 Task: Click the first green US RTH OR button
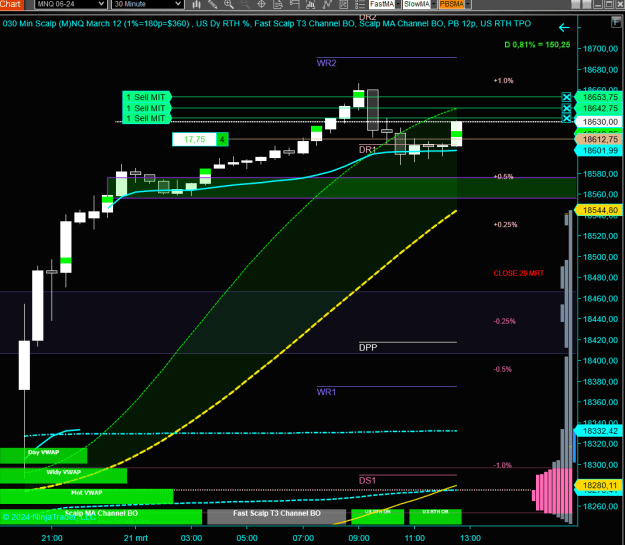[377, 516]
